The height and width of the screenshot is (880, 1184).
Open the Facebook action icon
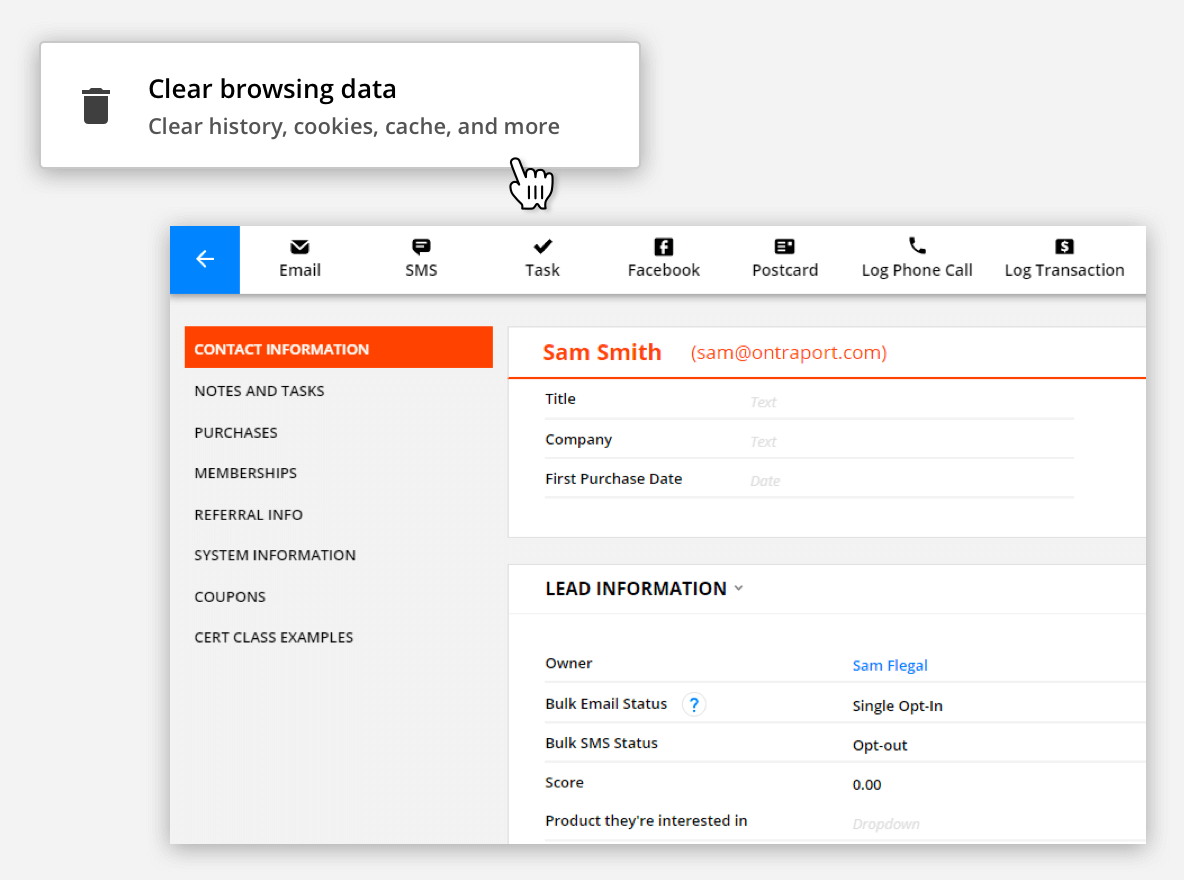pyautogui.click(x=663, y=245)
